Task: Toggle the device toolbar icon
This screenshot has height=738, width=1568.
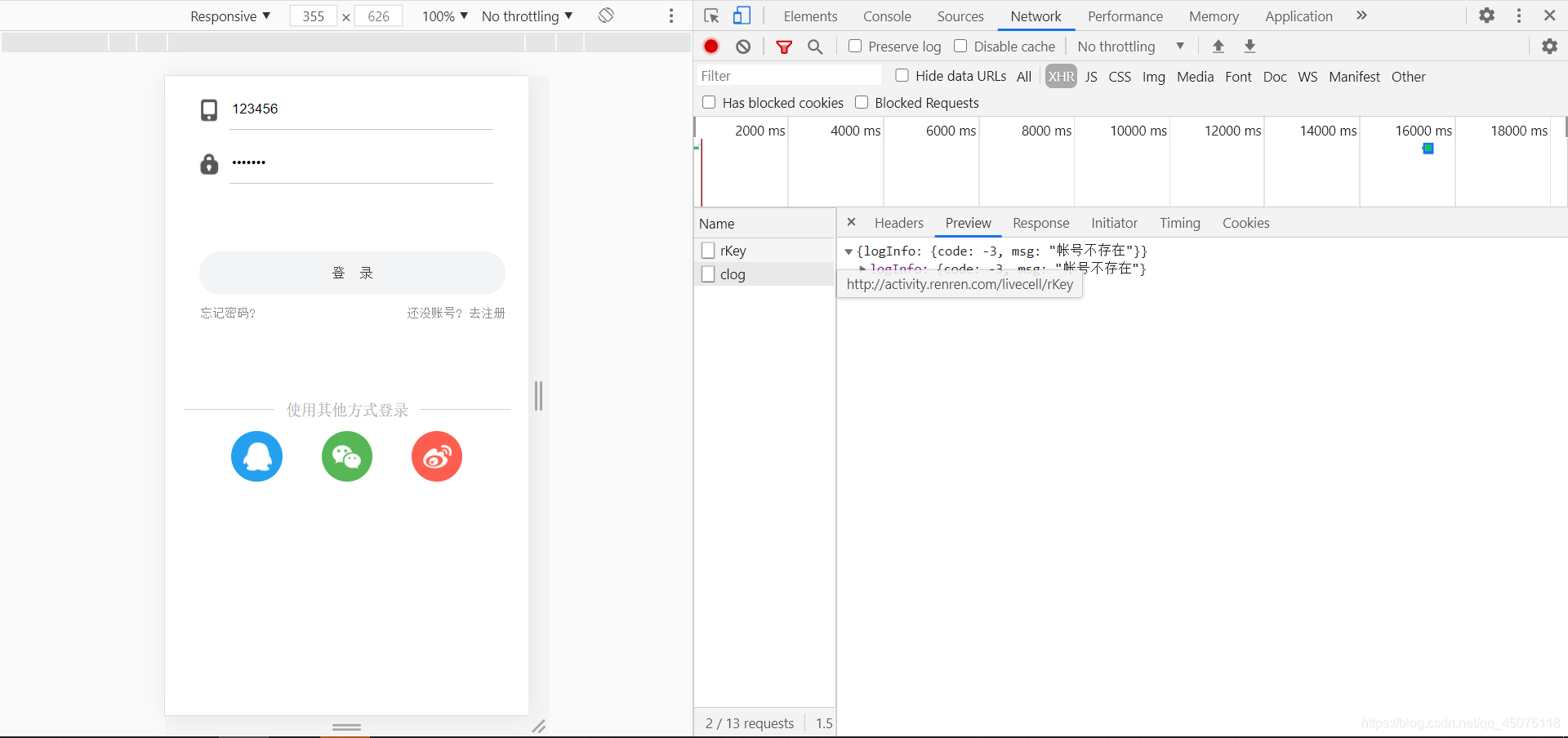Action: coord(742,16)
